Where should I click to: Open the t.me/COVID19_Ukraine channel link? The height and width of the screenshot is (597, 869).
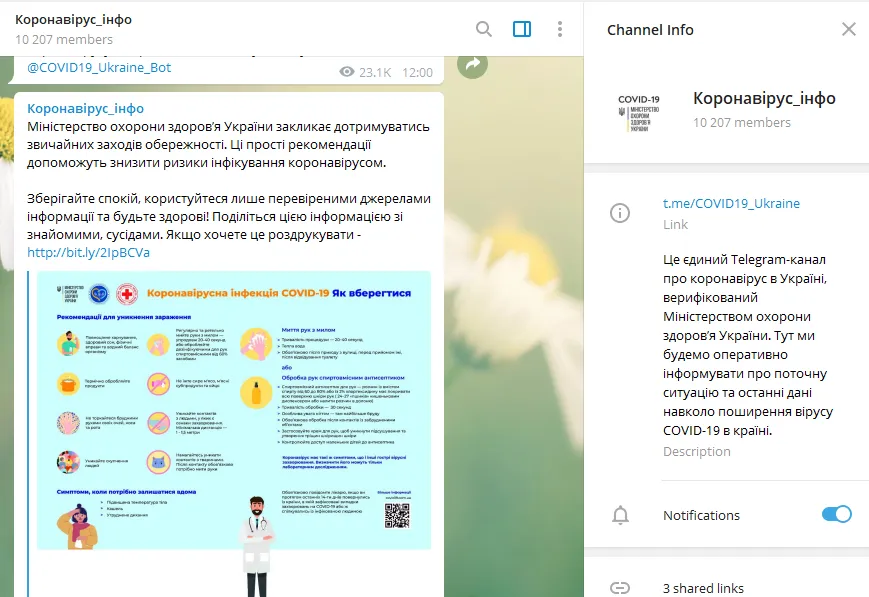[x=731, y=203]
